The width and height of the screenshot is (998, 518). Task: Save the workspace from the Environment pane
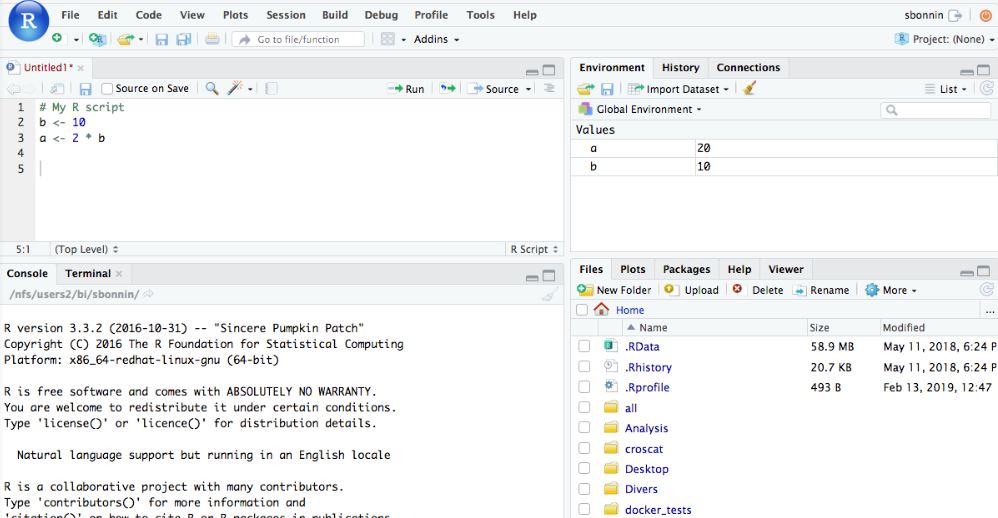[x=607, y=89]
